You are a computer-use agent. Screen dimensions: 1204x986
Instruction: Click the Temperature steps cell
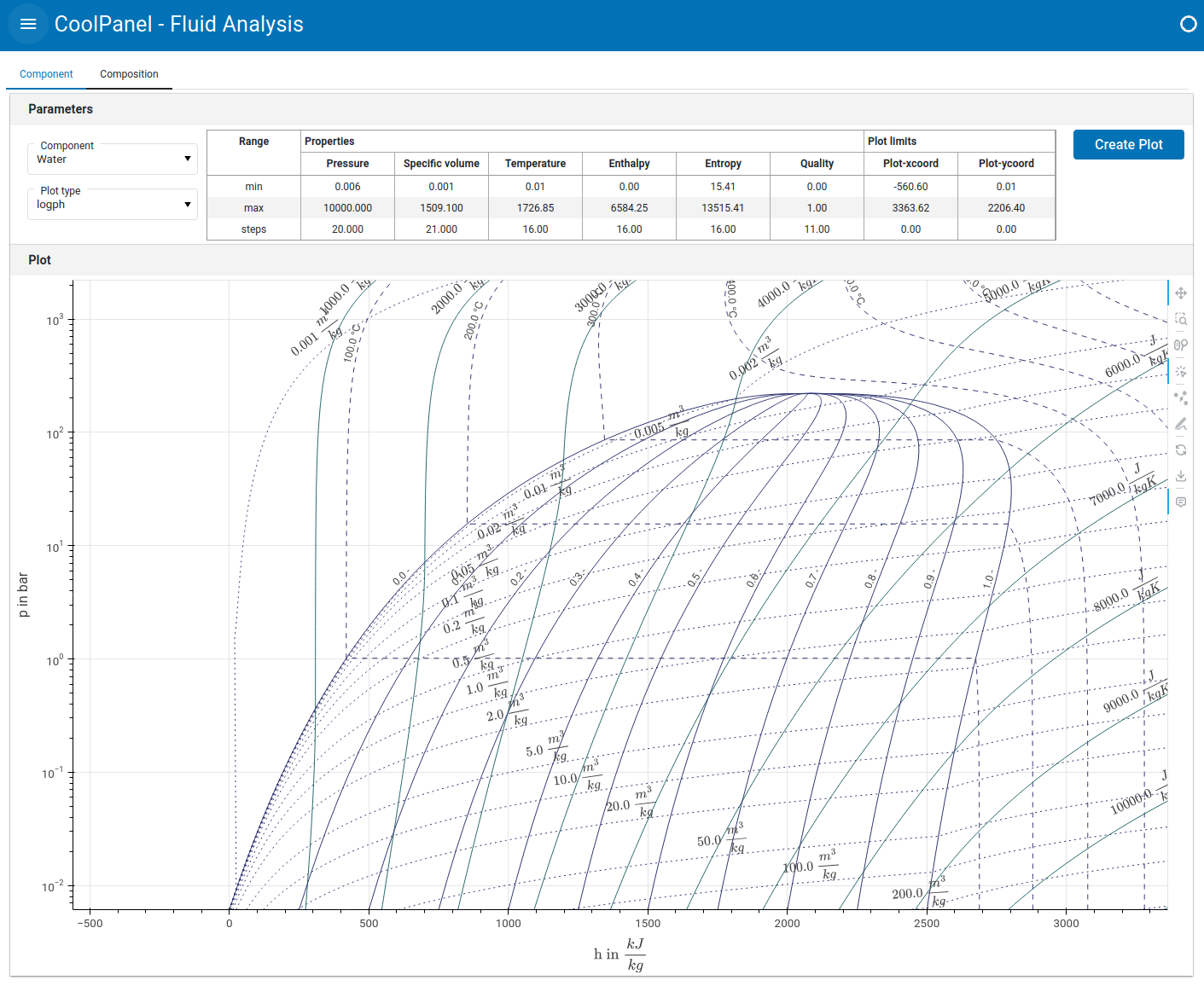coord(535,229)
